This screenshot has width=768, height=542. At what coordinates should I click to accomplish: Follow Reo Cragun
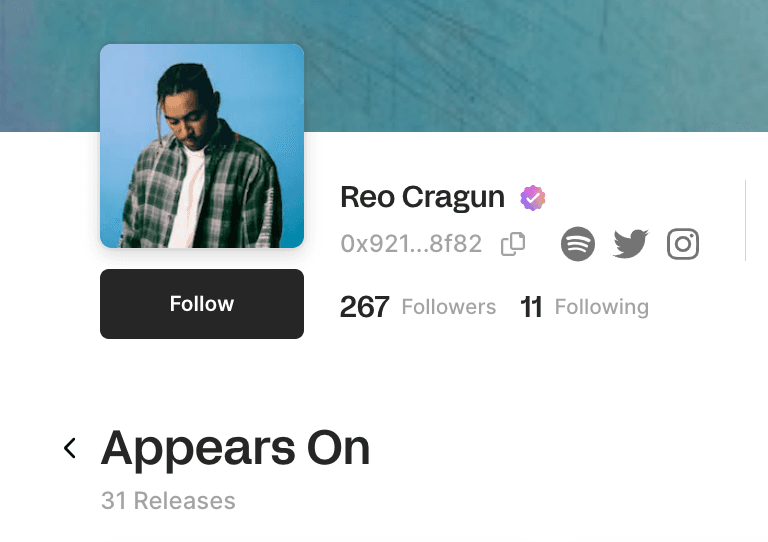click(202, 304)
